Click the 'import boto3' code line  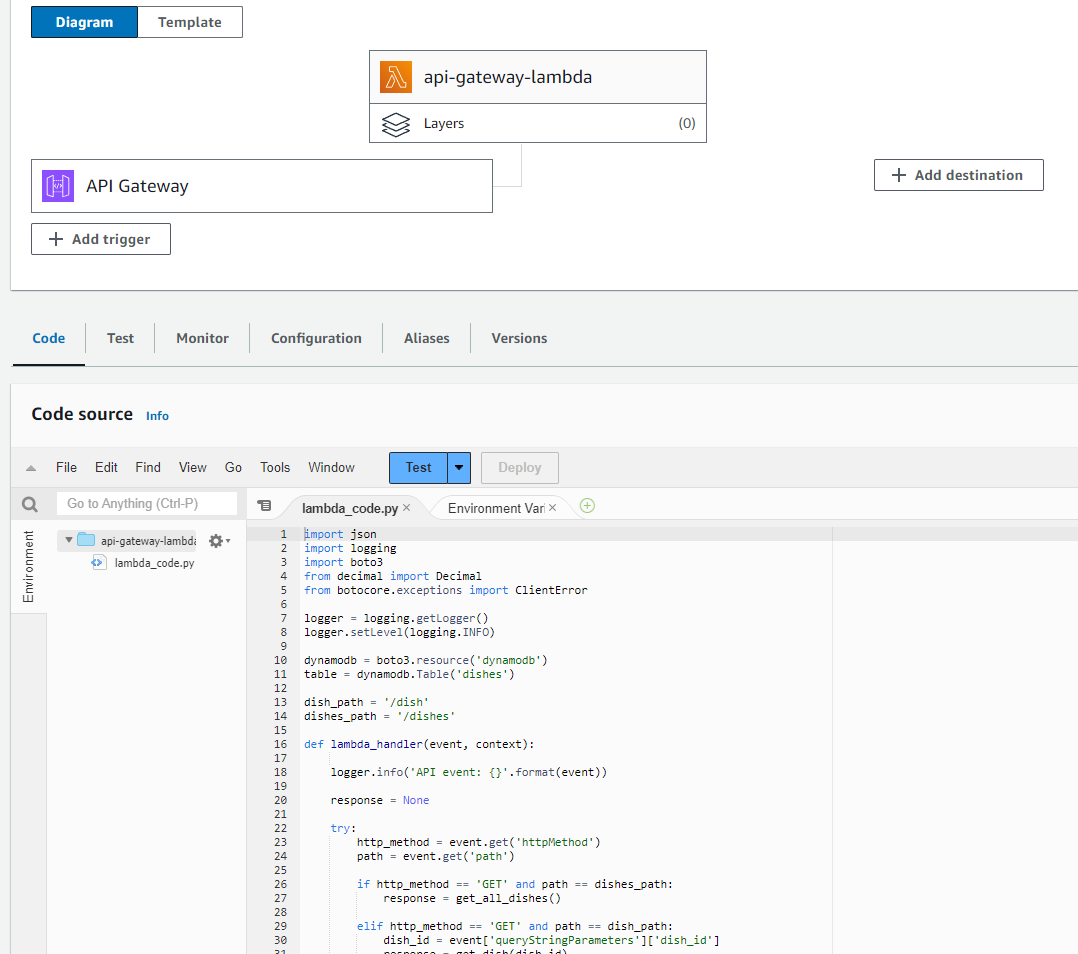[x=344, y=562]
